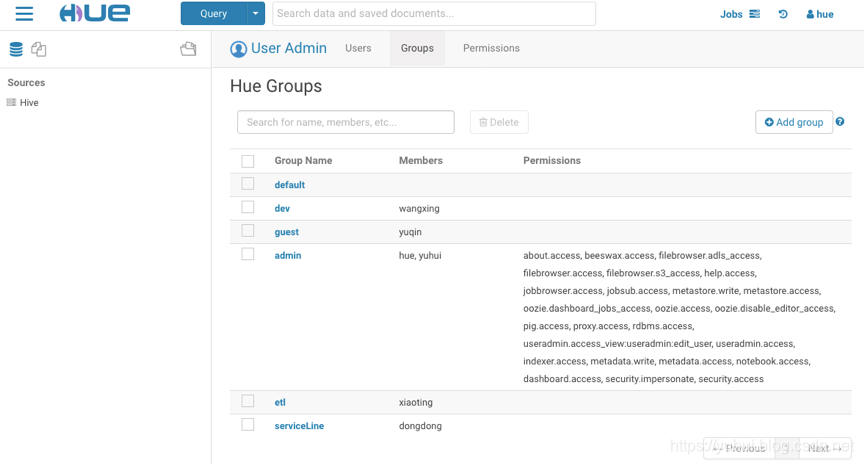Click the Hive table source icon
Screen dimensions: 864x464
(11, 102)
